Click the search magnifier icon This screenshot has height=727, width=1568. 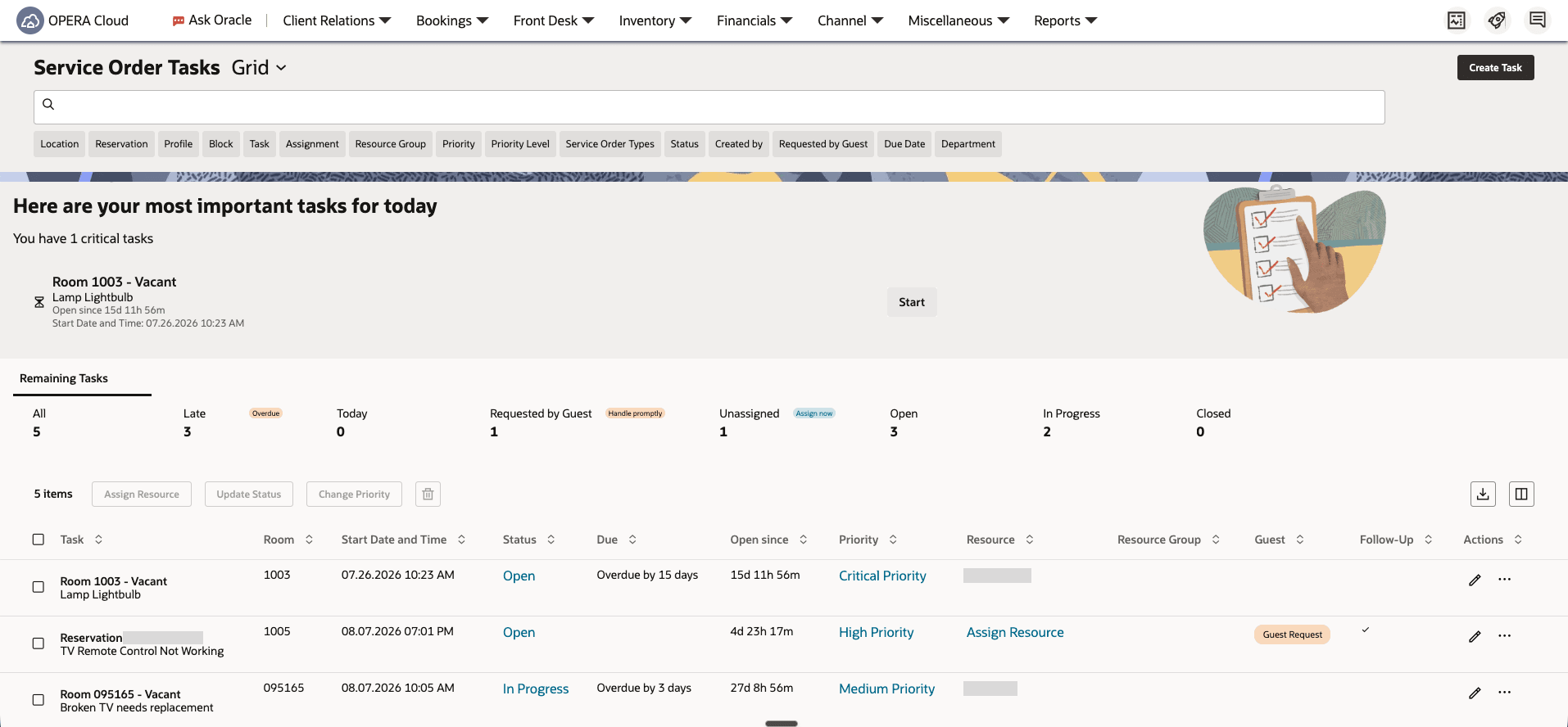(48, 104)
